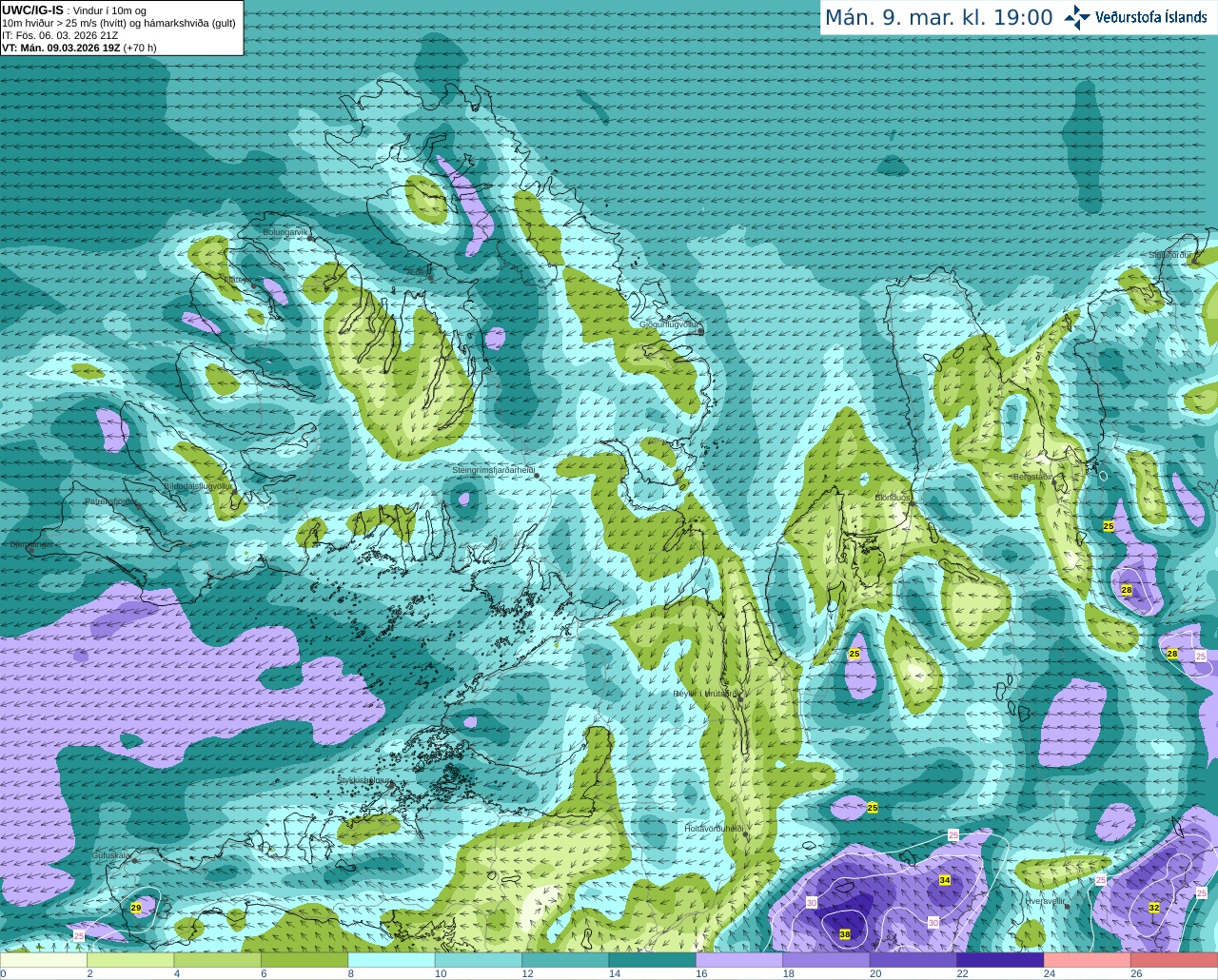Viewport: 1218px width, 980px height.
Task: Select the salmon legend swatch above 26 m/s
Action: pos(1174,960)
